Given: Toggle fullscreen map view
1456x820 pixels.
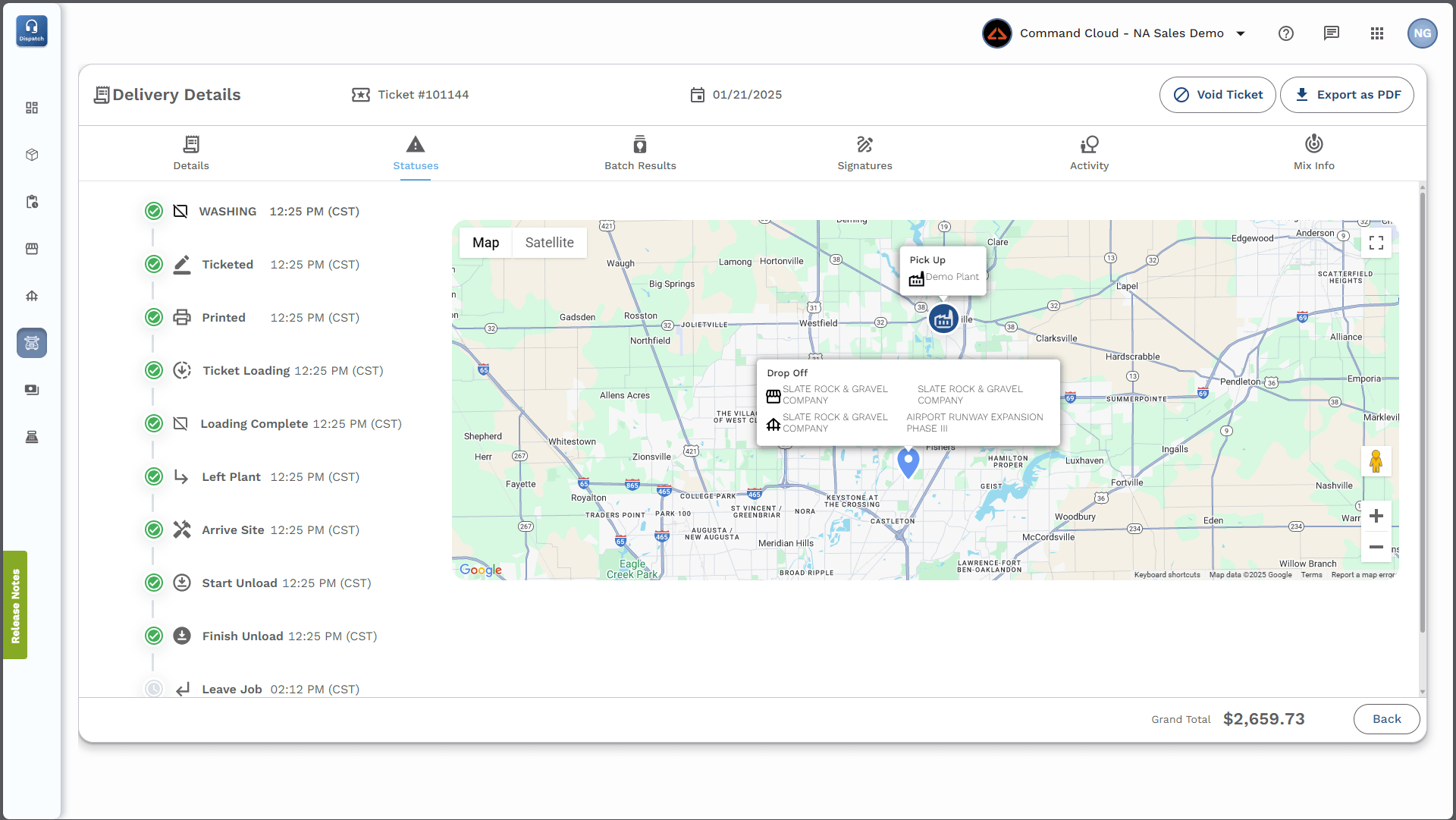Looking at the screenshot, I should (x=1376, y=243).
